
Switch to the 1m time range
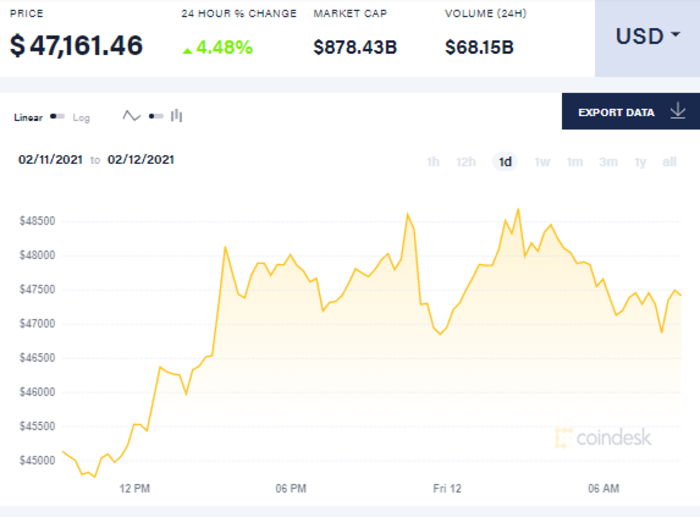[574, 162]
